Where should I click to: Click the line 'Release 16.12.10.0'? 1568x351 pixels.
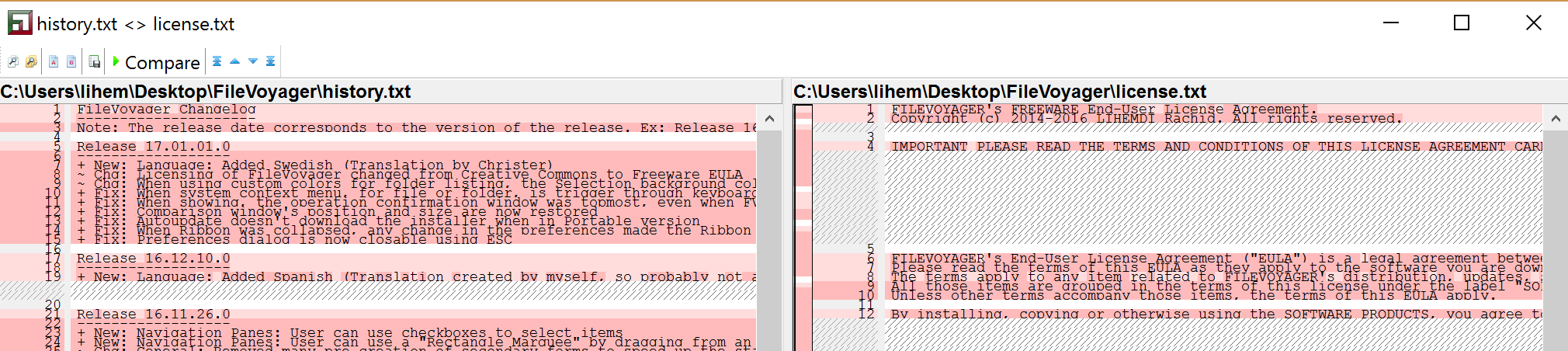[x=154, y=258]
